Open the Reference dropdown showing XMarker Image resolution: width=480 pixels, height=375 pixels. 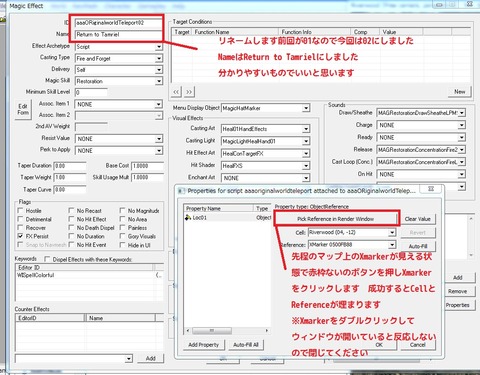coord(392,245)
